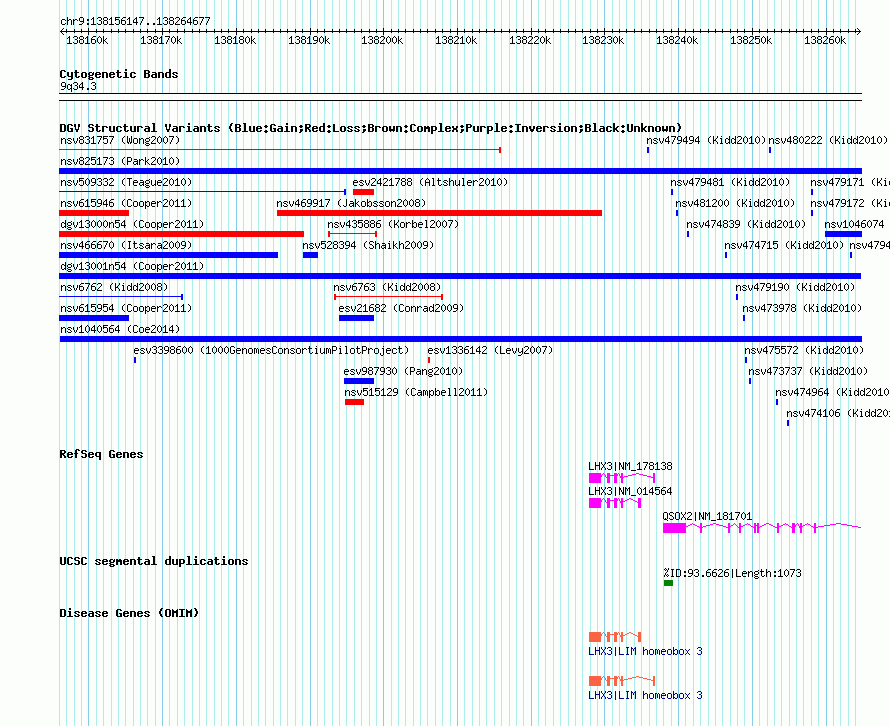Select the nsv475572 (Kidd2010) variant label
This screenshot has height=726, width=890.
804,350
